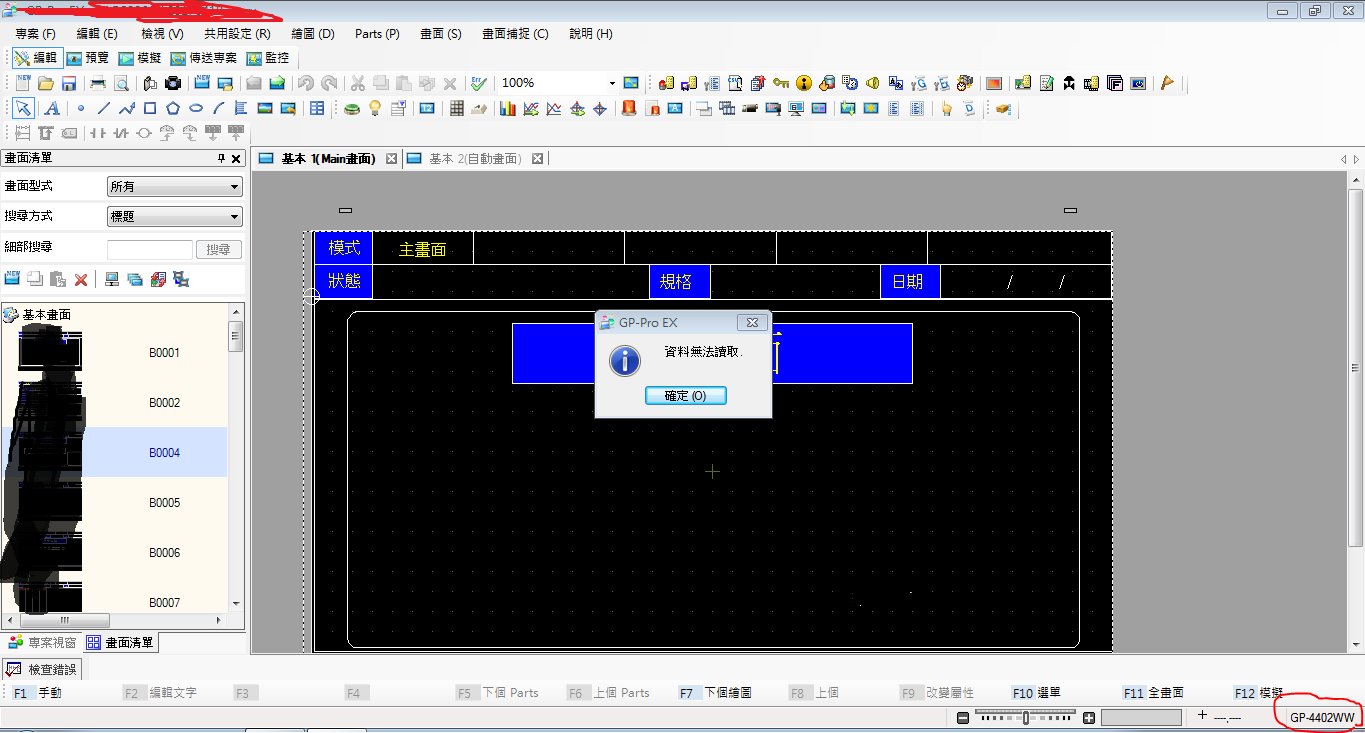
Task: Open the 搜尋方式 dropdown showing 標題
Action: [174, 216]
